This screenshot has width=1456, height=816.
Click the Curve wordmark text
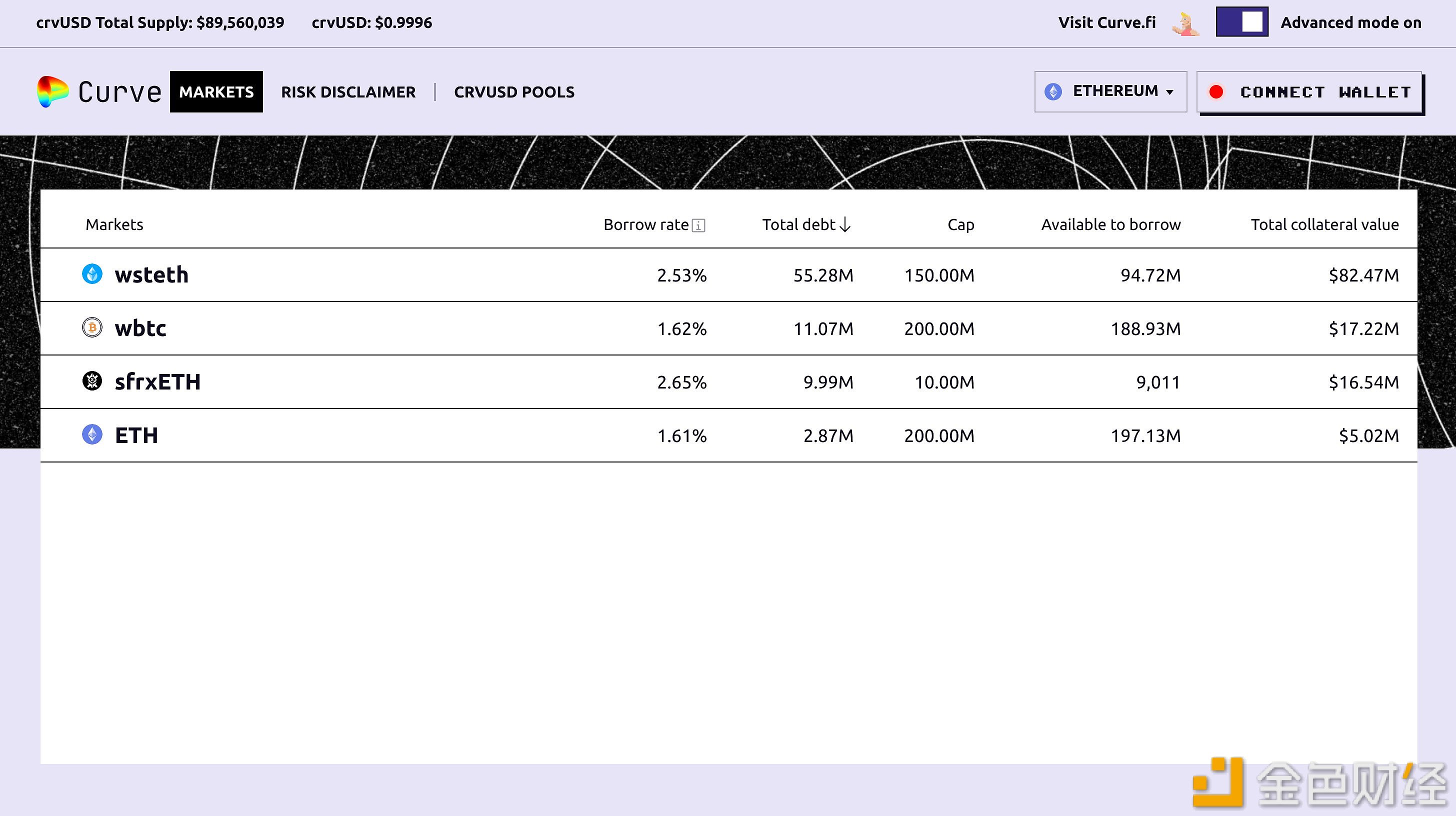tap(120, 92)
